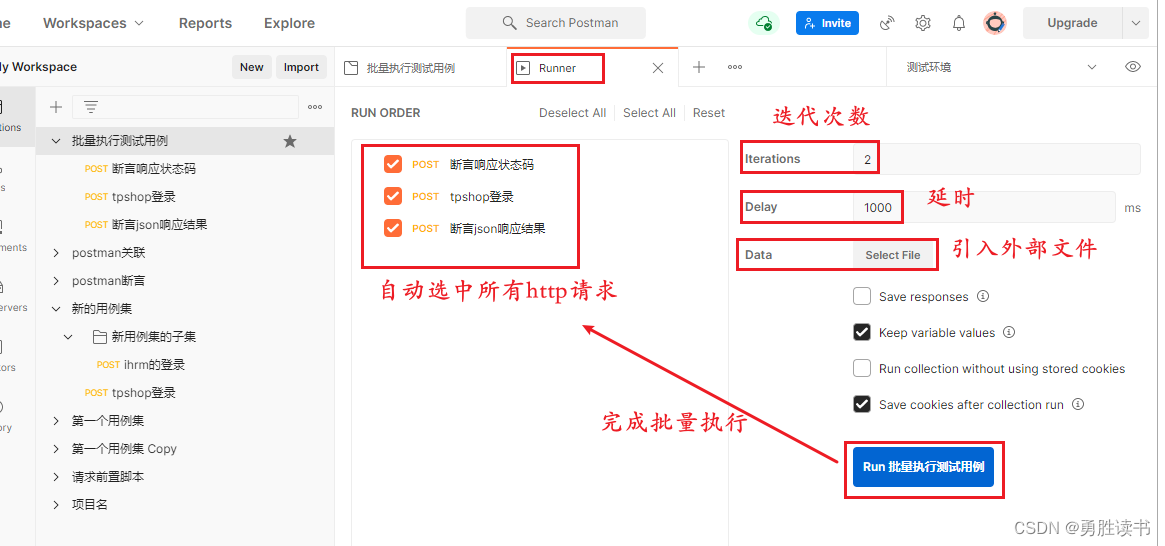
Task: Uncheck tpshop登录 in run order
Action: 393,196
